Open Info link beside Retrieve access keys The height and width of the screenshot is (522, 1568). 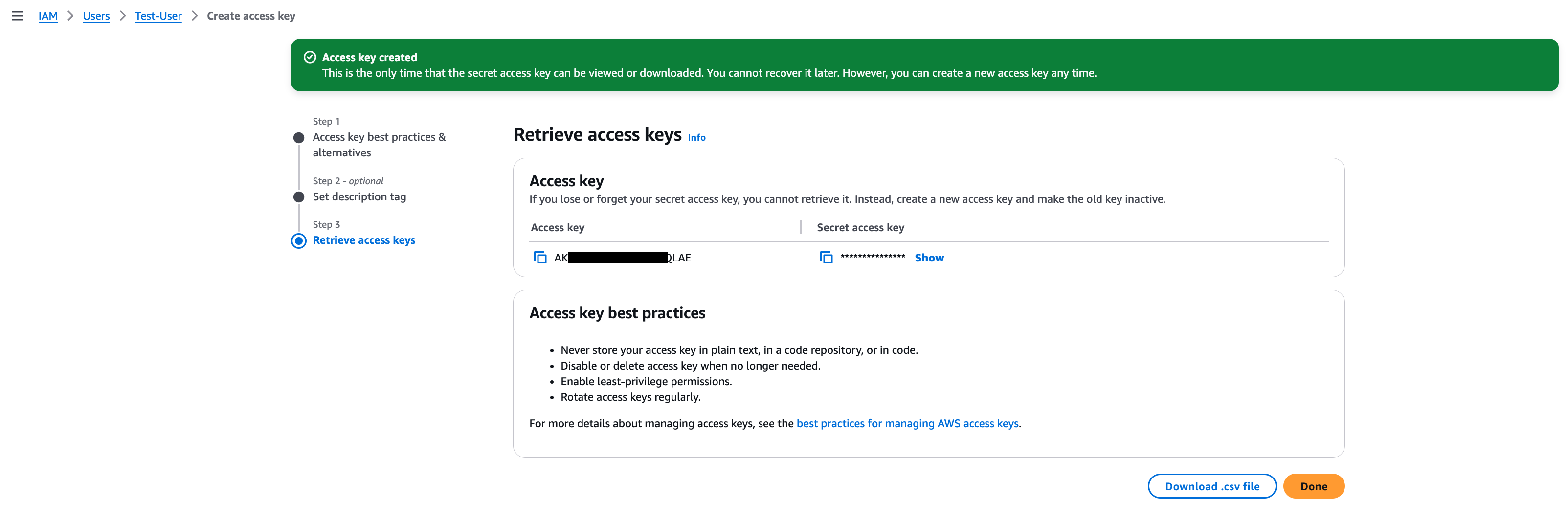tap(696, 137)
